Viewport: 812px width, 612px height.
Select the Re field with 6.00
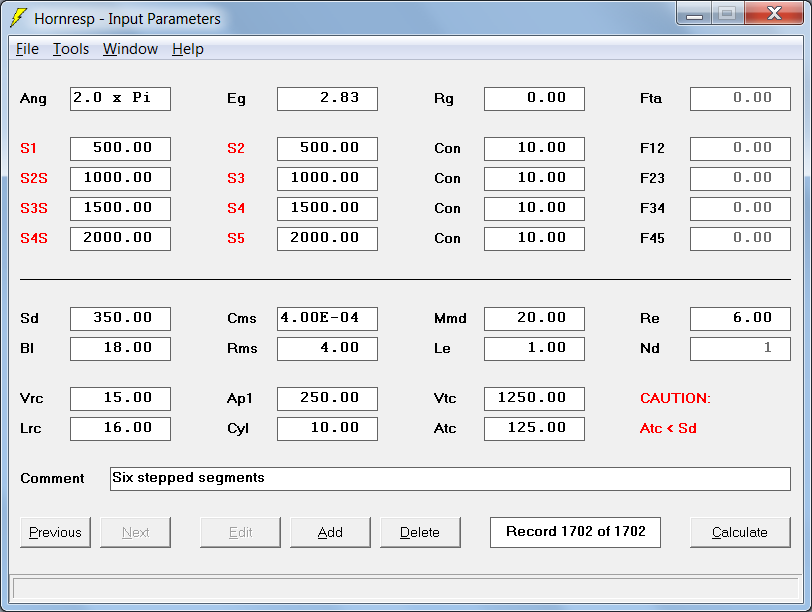point(741,318)
